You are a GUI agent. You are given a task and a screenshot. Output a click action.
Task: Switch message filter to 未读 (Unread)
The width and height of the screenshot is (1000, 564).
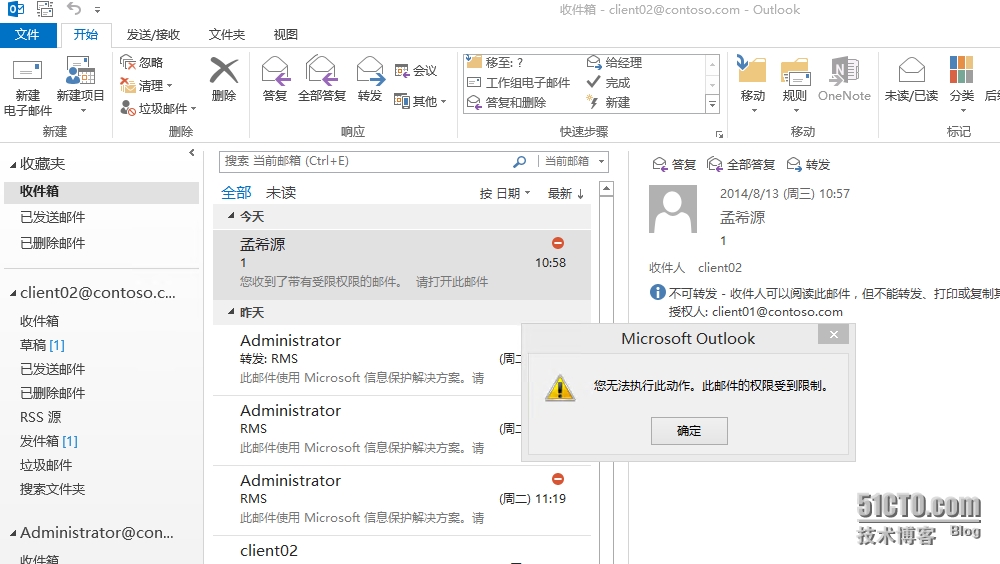point(281,193)
